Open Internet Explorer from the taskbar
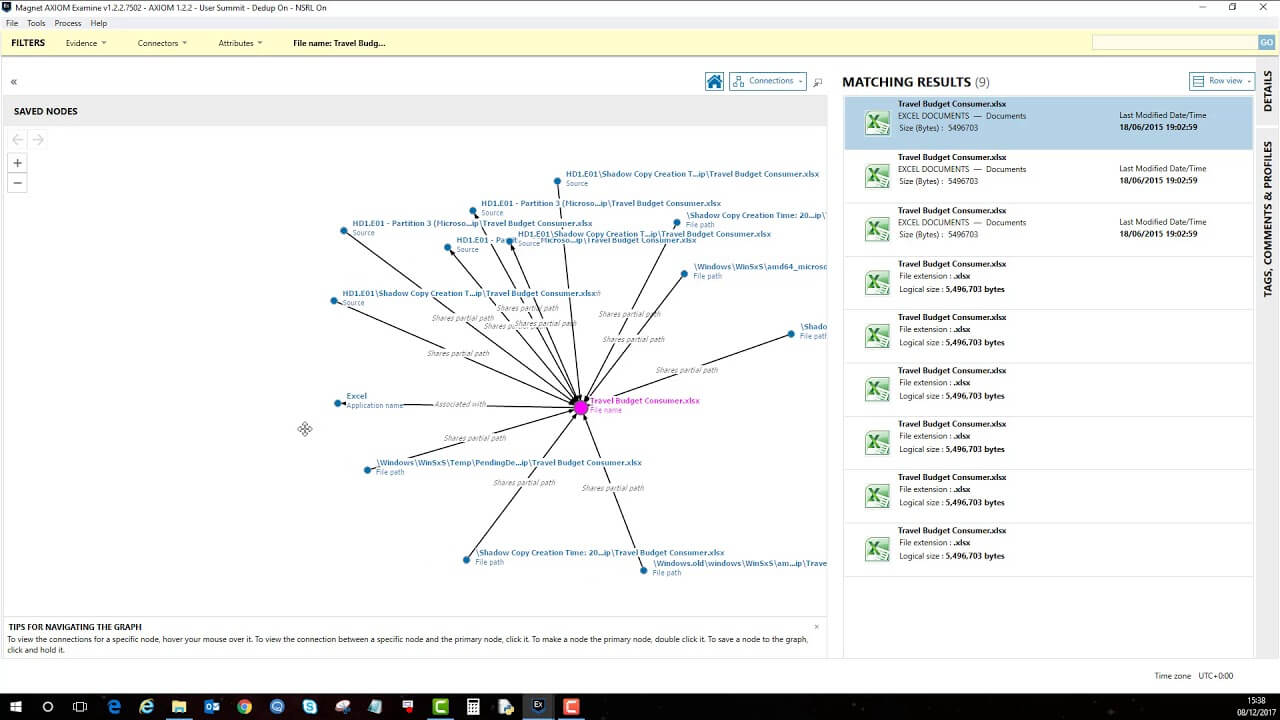This screenshot has width=1280, height=720. pos(147,706)
